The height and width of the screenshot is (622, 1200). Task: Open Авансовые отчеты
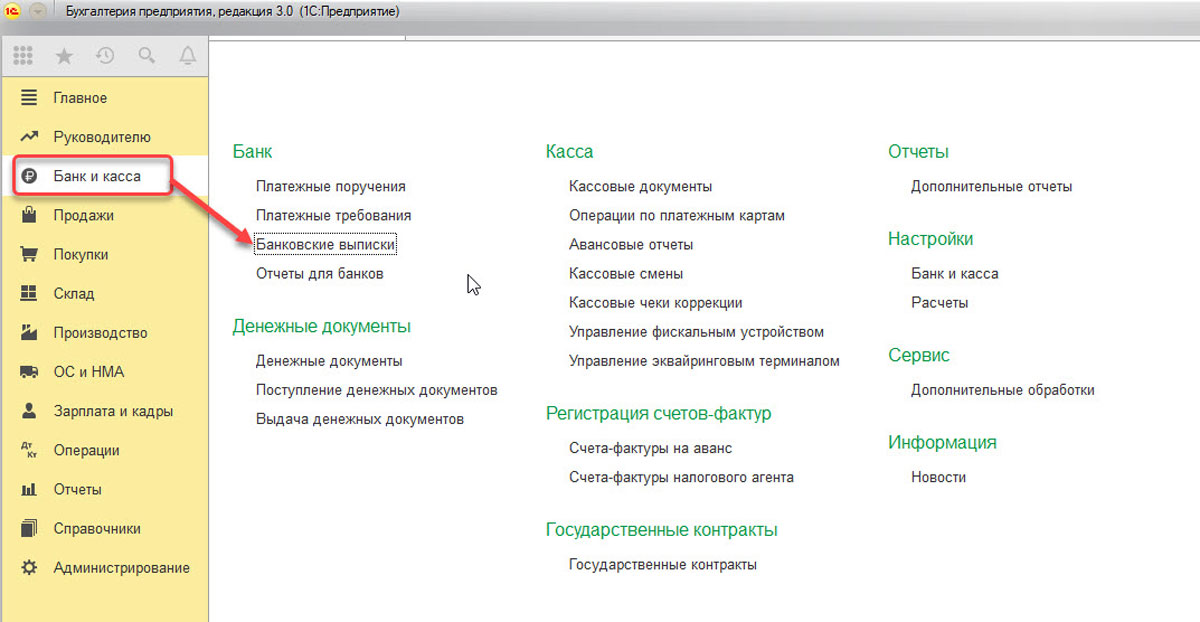click(x=630, y=244)
